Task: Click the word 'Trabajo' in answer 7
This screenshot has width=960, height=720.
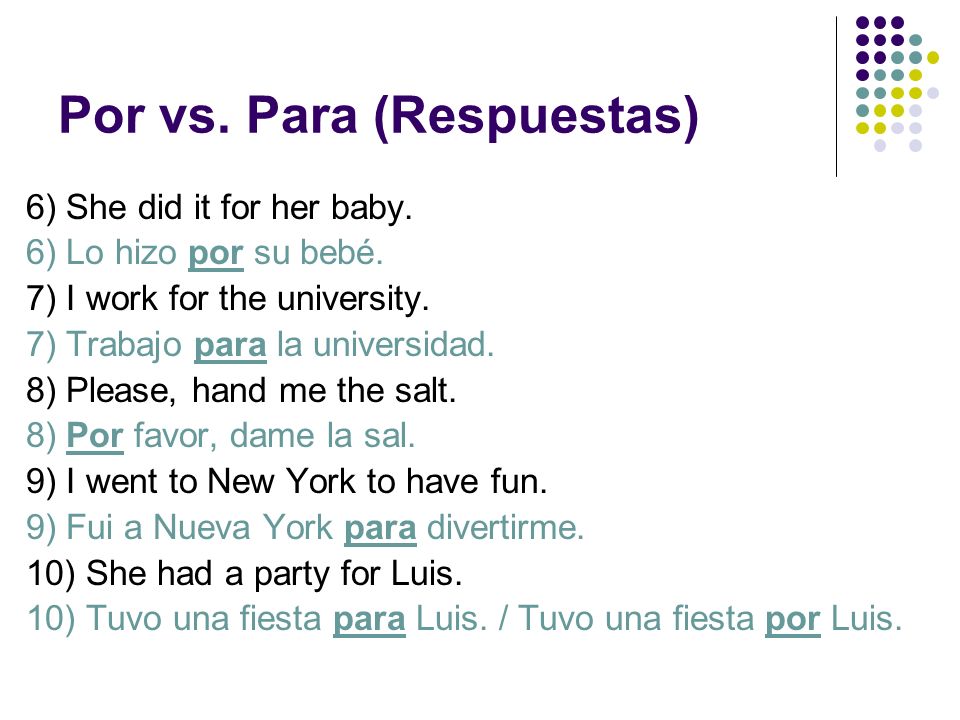Action: pos(124,345)
